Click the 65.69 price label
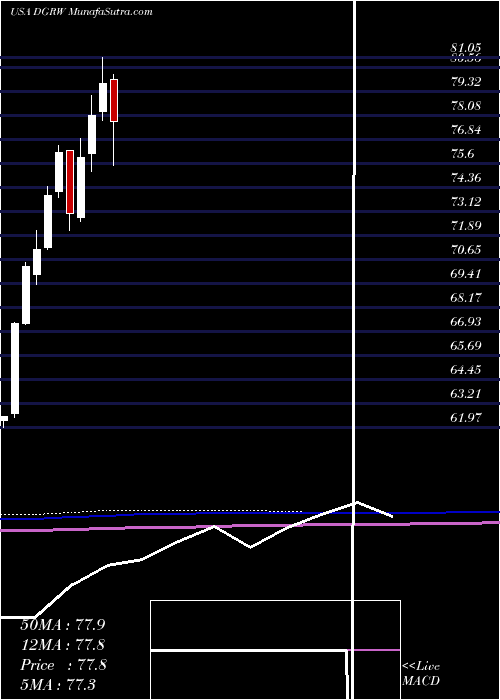The height and width of the screenshot is (700, 500). coord(466,346)
